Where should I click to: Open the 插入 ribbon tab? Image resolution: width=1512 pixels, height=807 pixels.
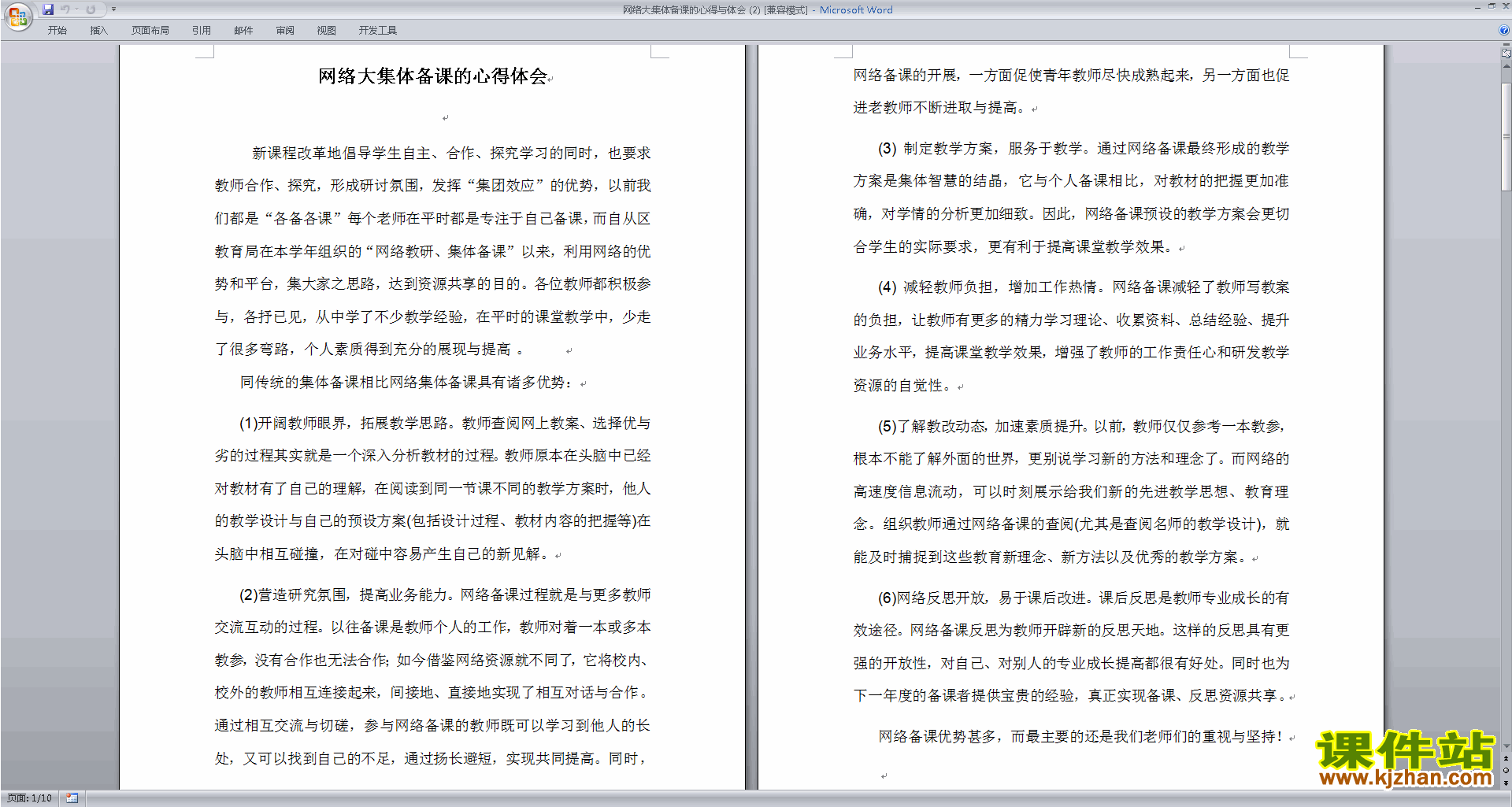tap(98, 30)
